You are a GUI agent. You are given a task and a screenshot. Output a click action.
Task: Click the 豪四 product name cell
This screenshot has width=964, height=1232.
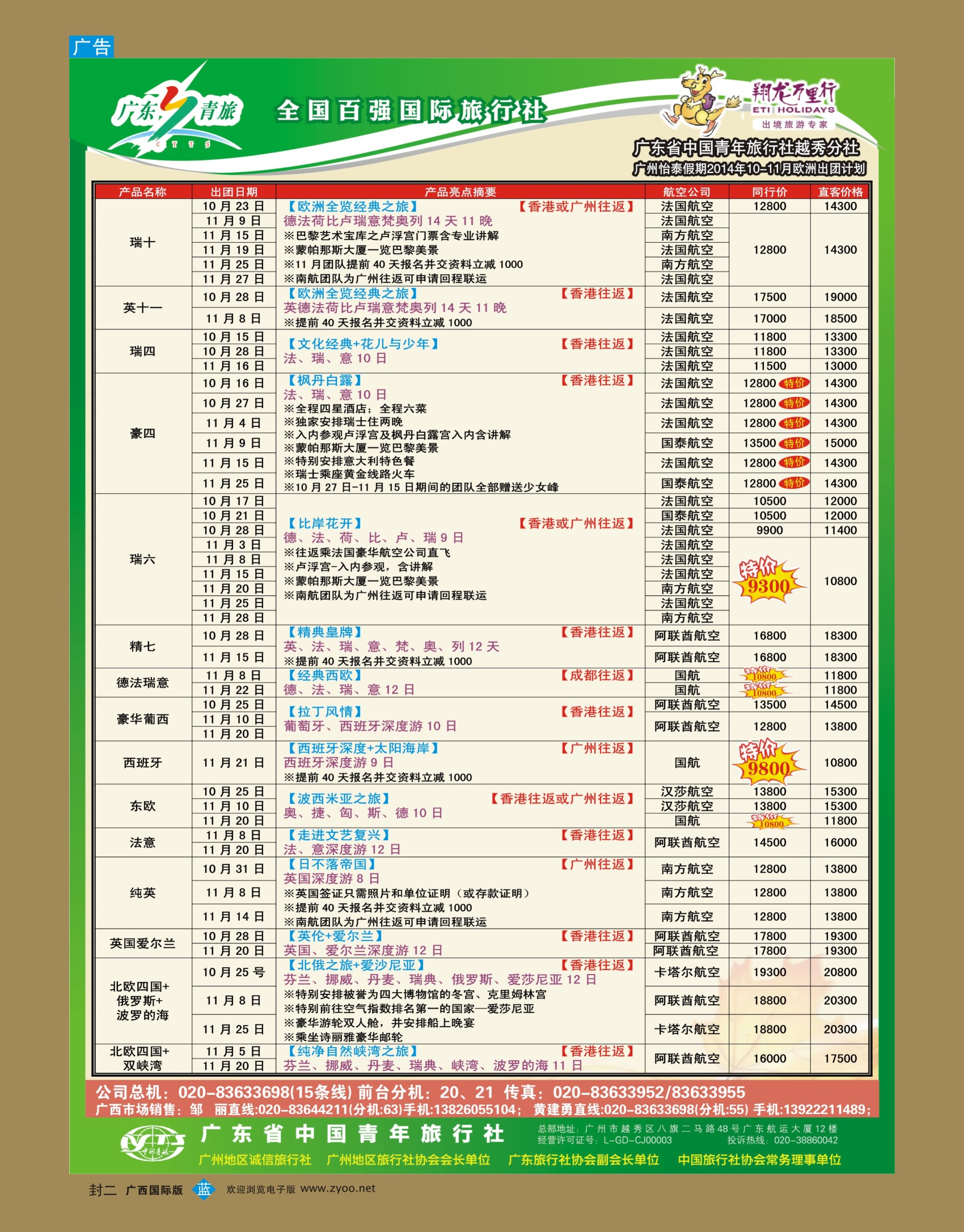(x=143, y=434)
